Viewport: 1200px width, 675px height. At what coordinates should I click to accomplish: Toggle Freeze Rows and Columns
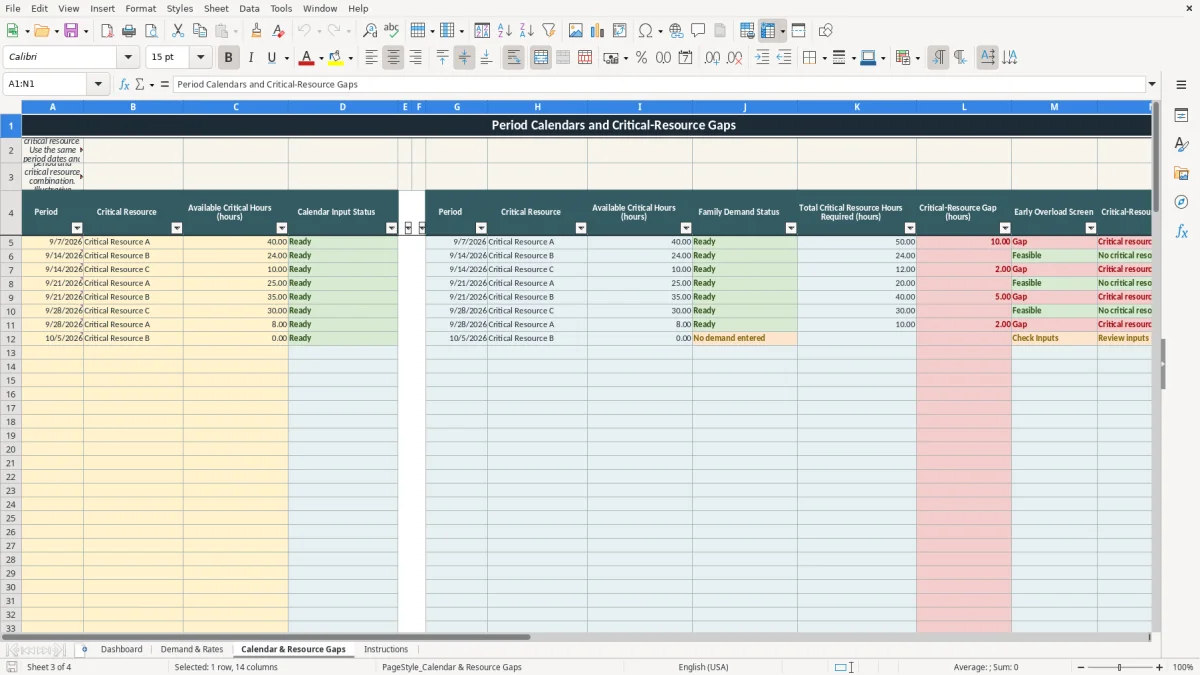(x=768, y=31)
